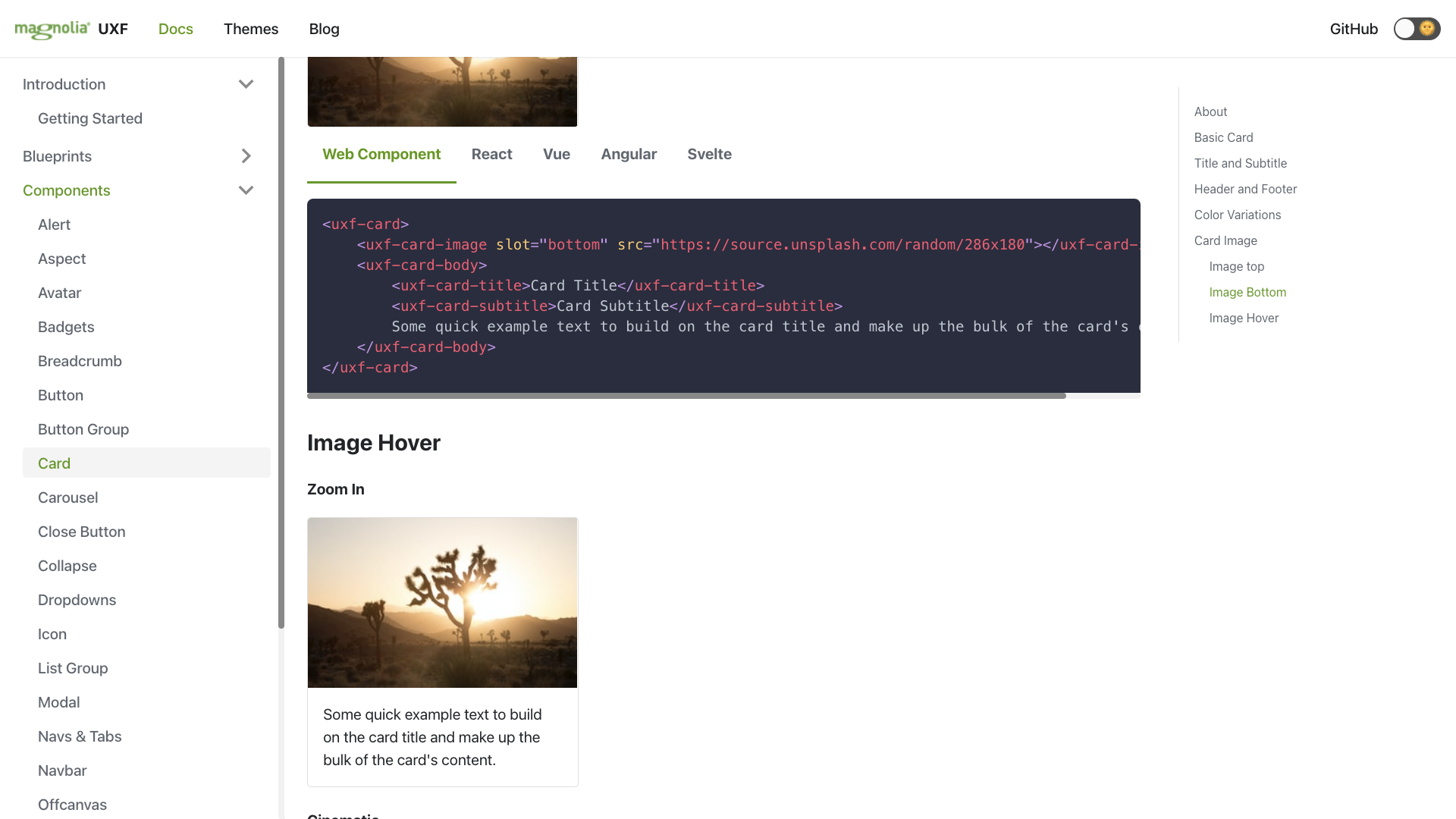Image resolution: width=1456 pixels, height=819 pixels.
Task: Open the Carousel component page
Action: [x=67, y=497]
